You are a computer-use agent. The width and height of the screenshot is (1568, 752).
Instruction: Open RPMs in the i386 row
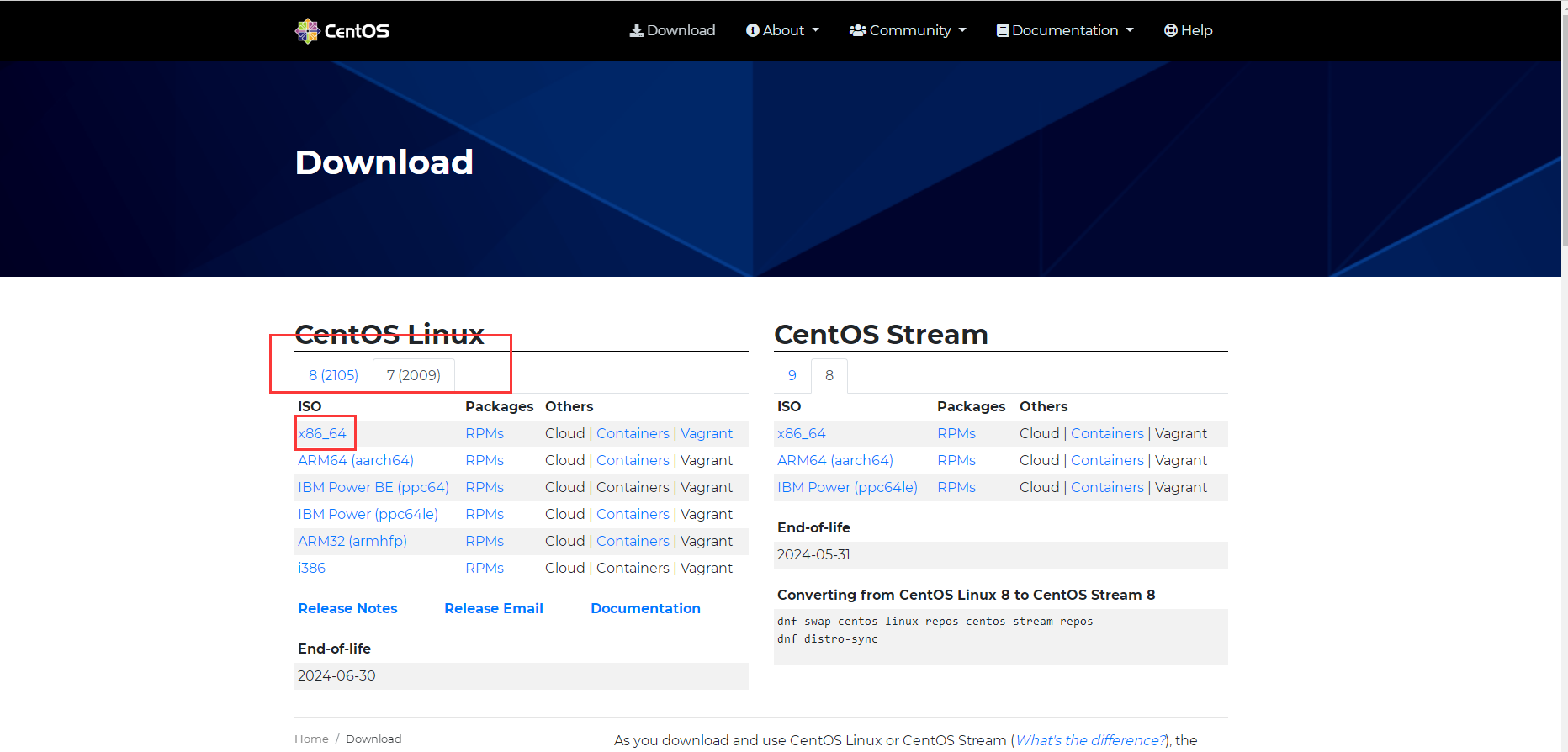click(485, 568)
